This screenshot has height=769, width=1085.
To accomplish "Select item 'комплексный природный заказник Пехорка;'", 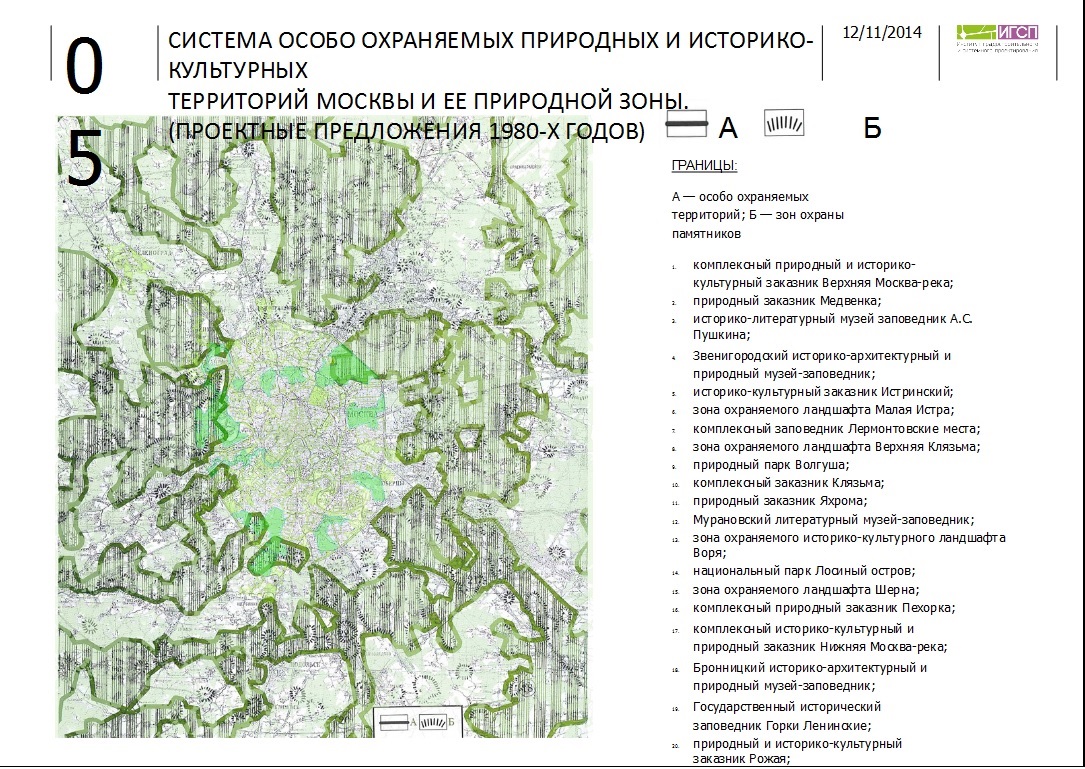I will (x=823, y=608).
